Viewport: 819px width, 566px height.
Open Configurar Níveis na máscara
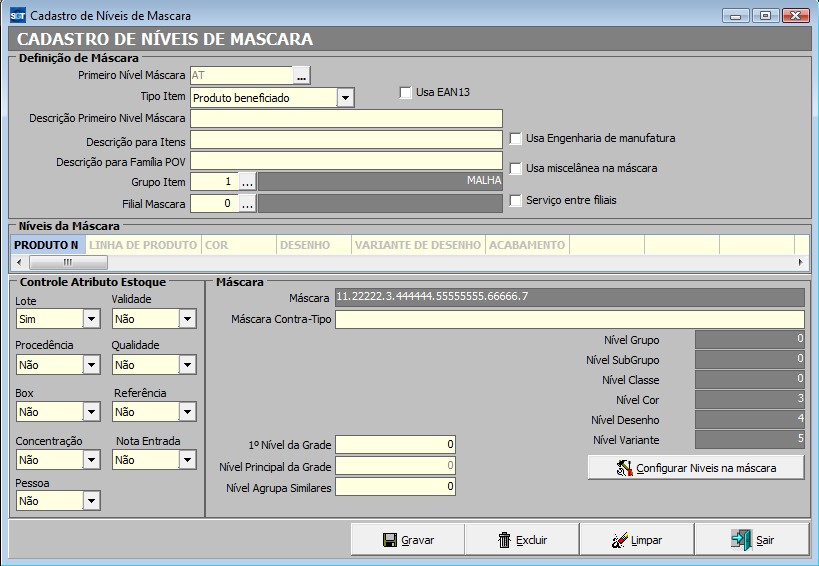pyautogui.click(x=696, y=467)
